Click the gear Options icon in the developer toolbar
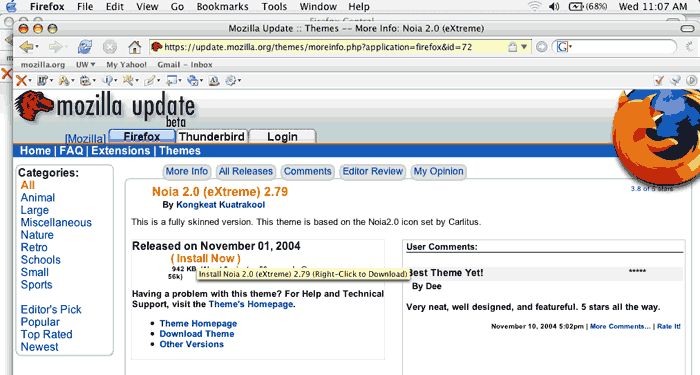The width and height of the screenshot is (700, 375). 230,80
